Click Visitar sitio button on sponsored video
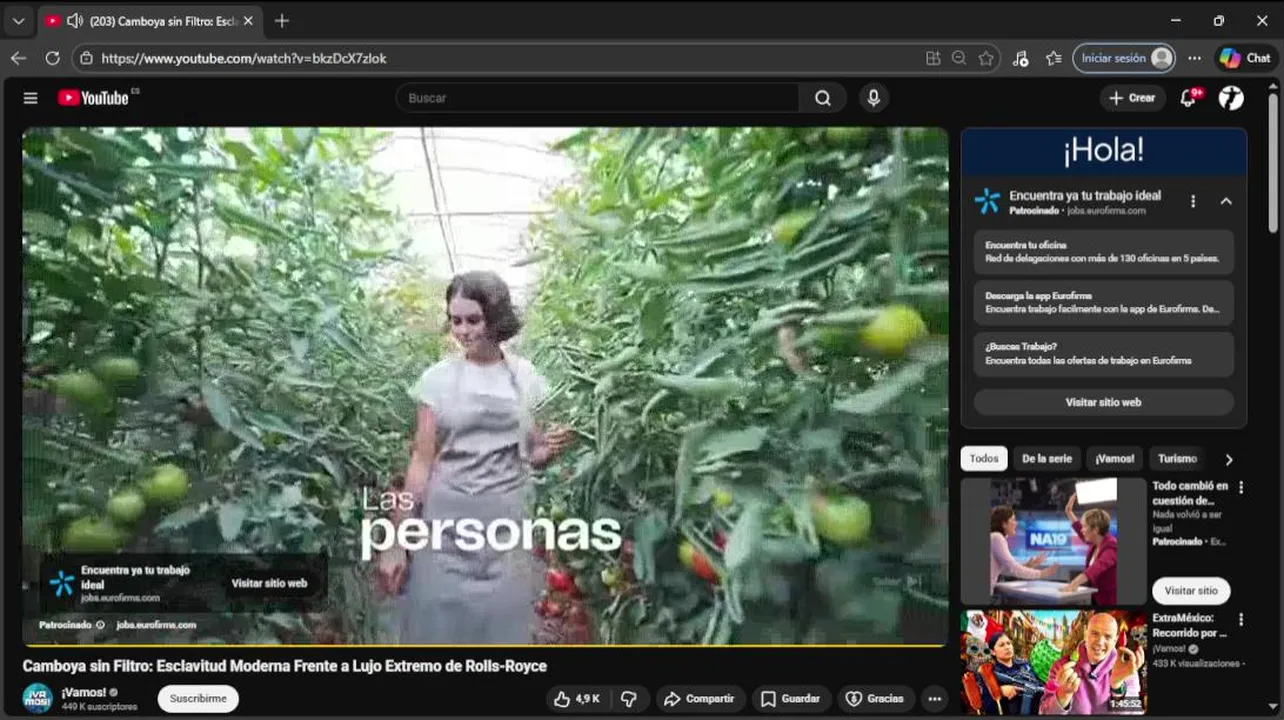 [1191, 590]
